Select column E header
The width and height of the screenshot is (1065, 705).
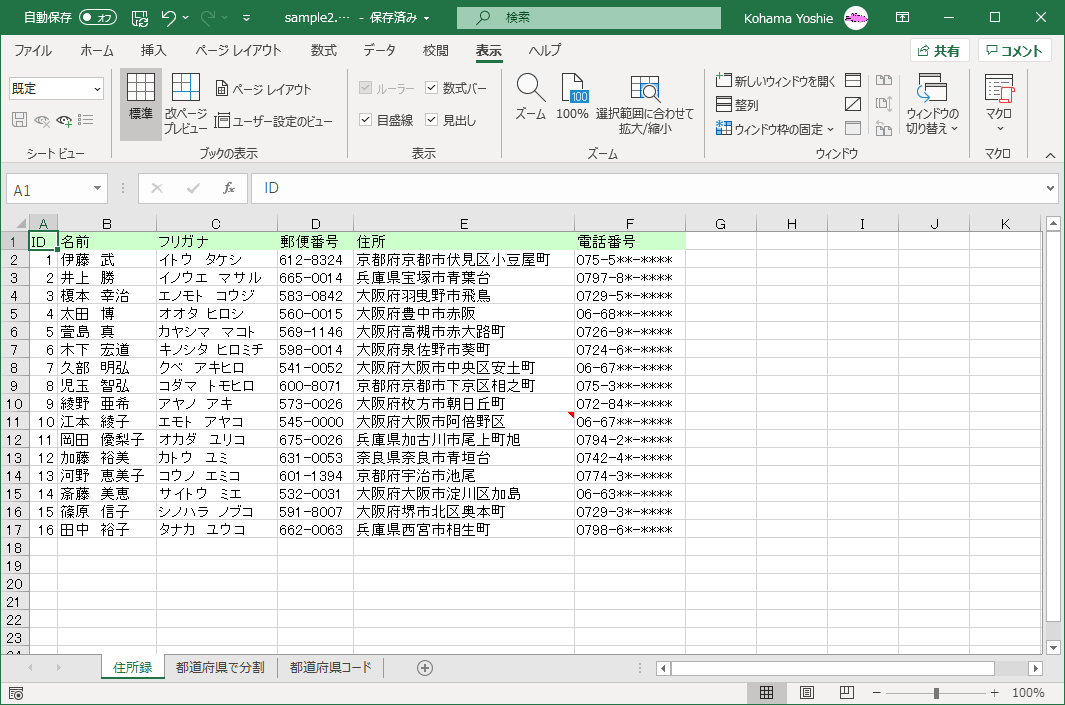[x=463, y=223]
